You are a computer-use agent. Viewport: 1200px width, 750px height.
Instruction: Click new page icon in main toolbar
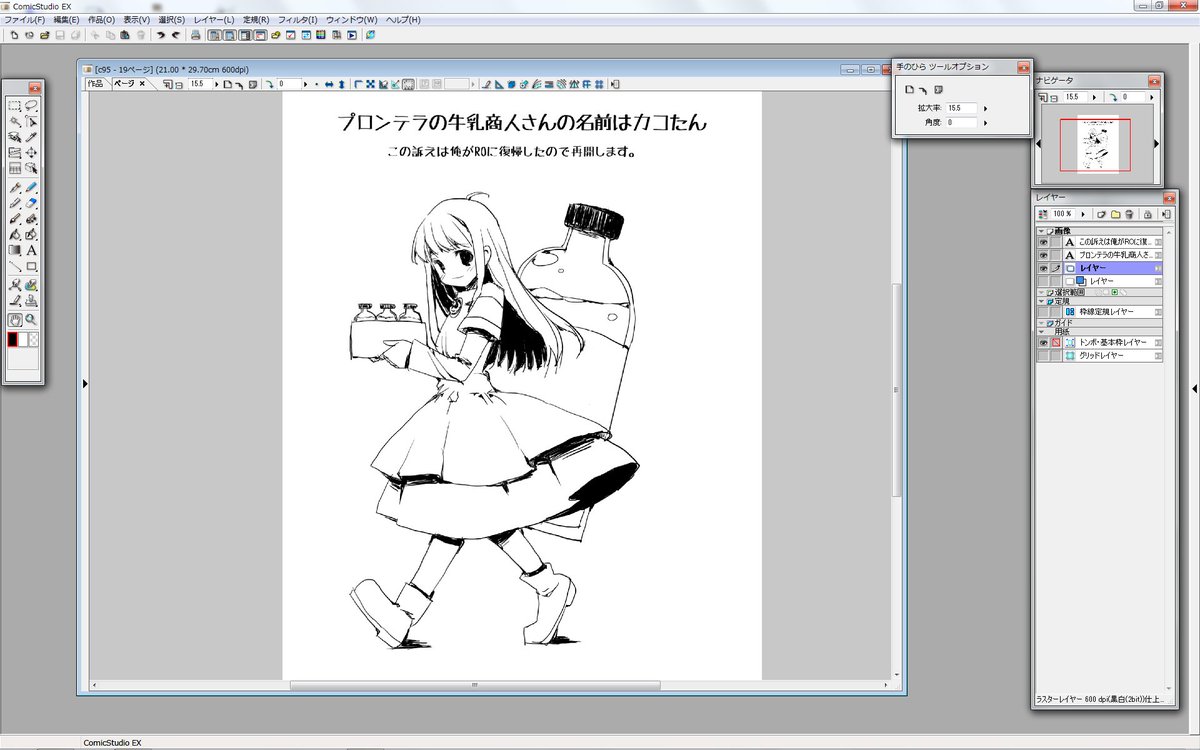pyautogui.click(x=14, y=35)
